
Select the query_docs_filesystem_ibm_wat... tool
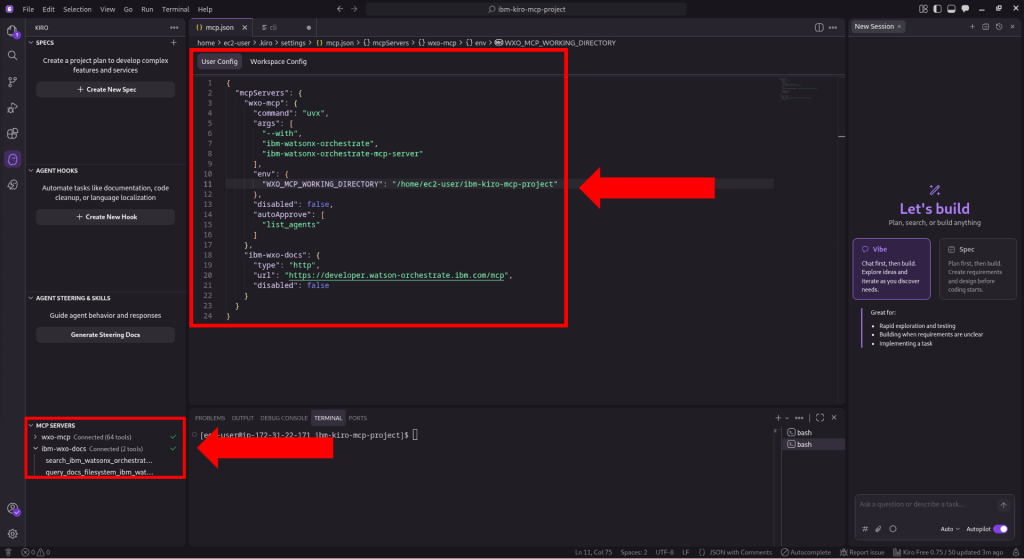click(99, 472)
